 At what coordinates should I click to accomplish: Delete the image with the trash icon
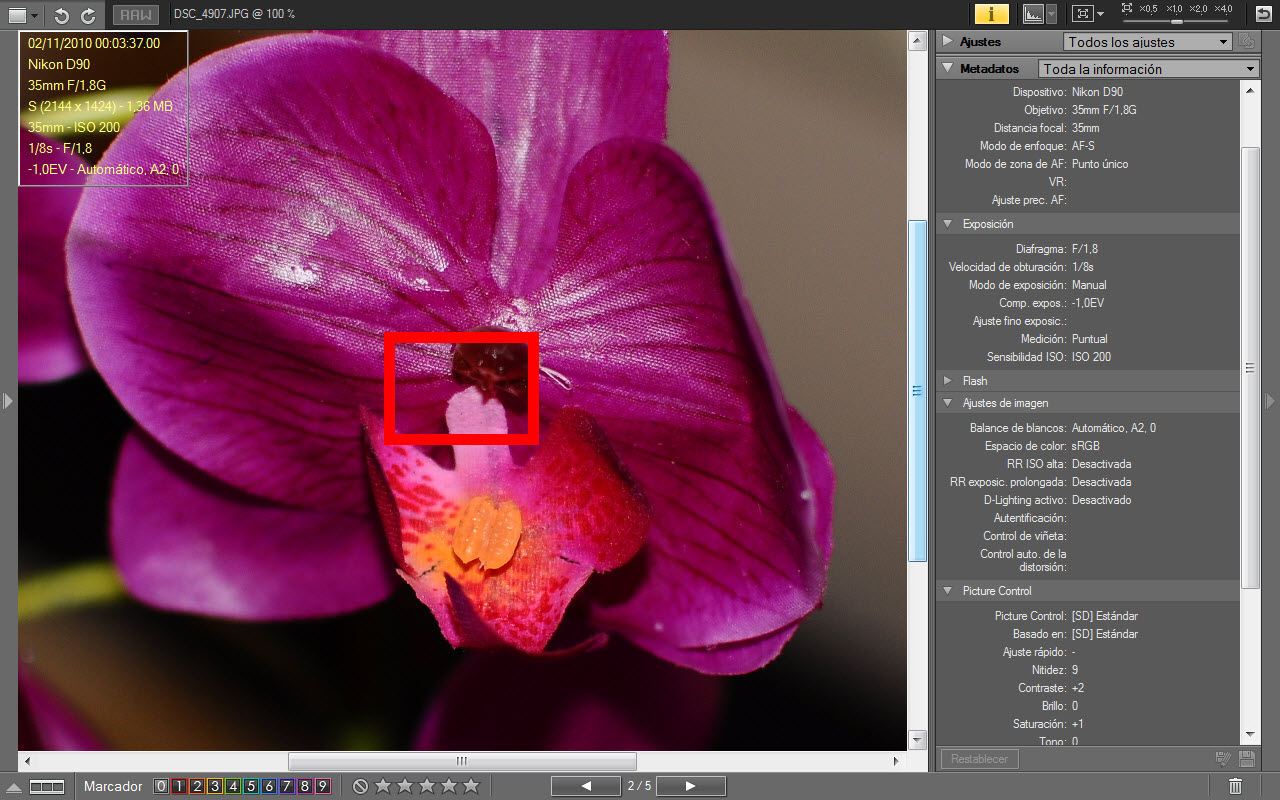1236,786
